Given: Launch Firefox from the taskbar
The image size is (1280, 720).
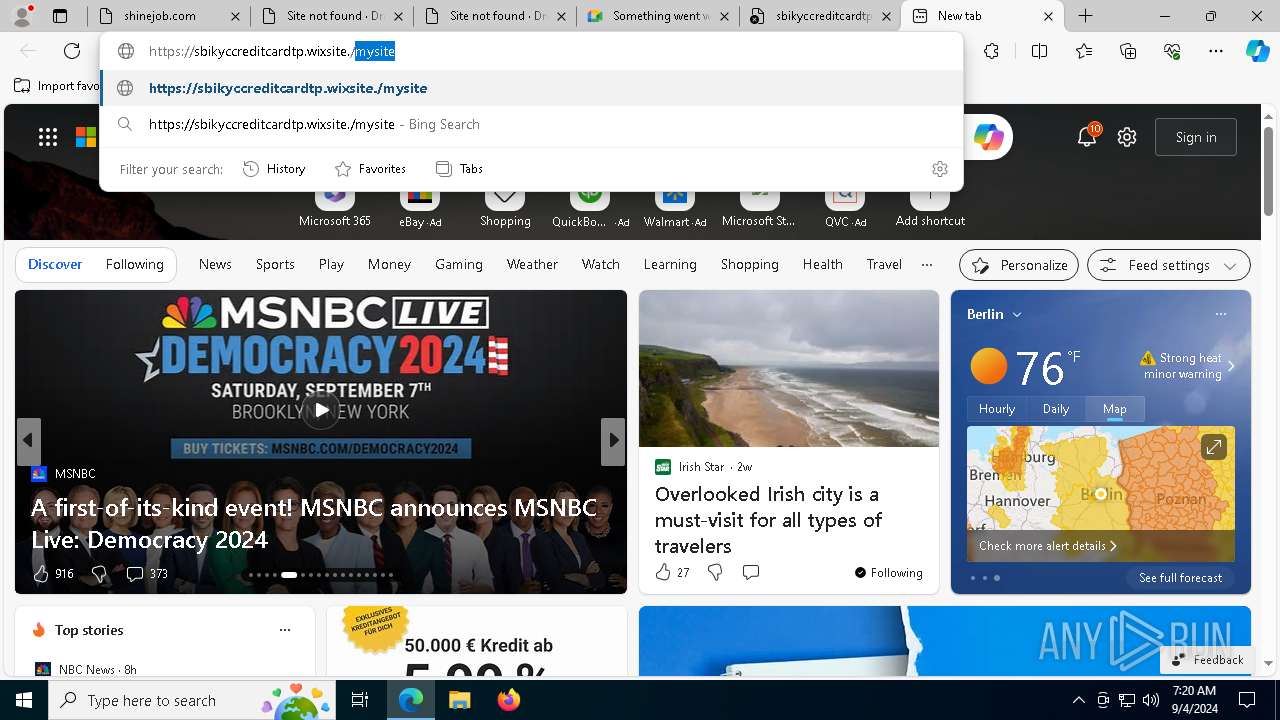Looking at the screenshot, I should (x=509, y=700).
